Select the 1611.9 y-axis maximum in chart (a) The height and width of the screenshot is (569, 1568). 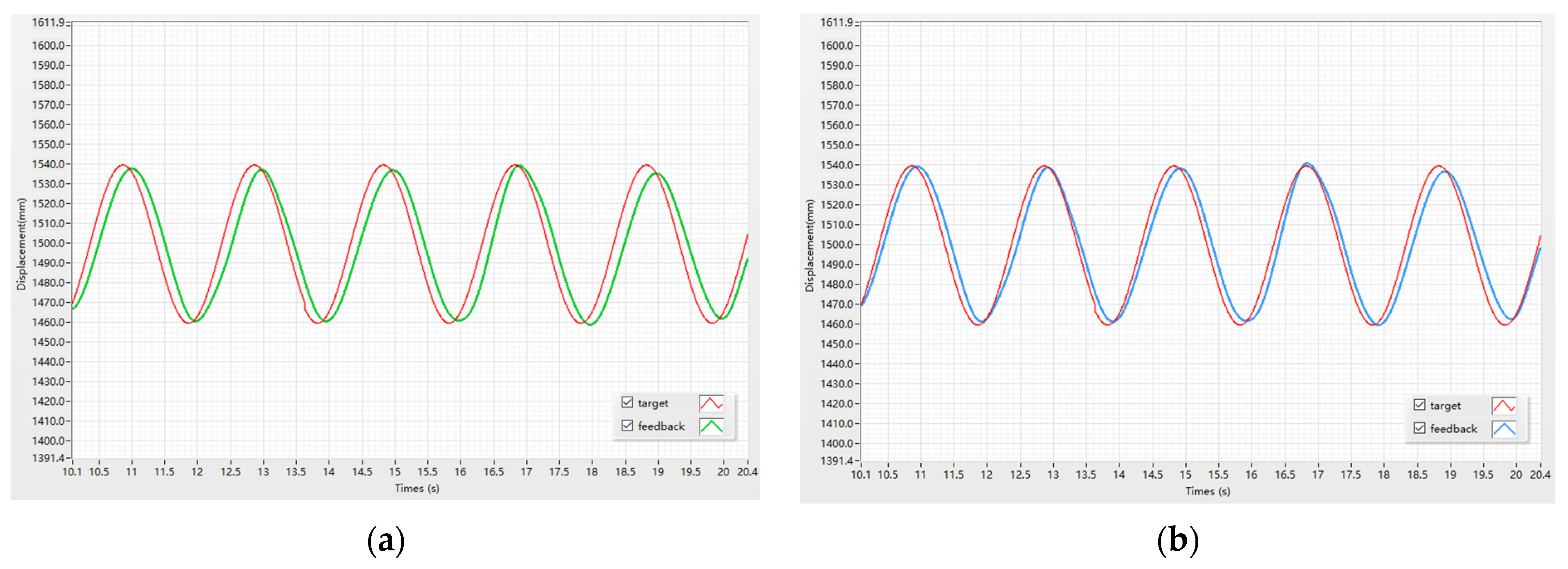click(x=48, y=22)
